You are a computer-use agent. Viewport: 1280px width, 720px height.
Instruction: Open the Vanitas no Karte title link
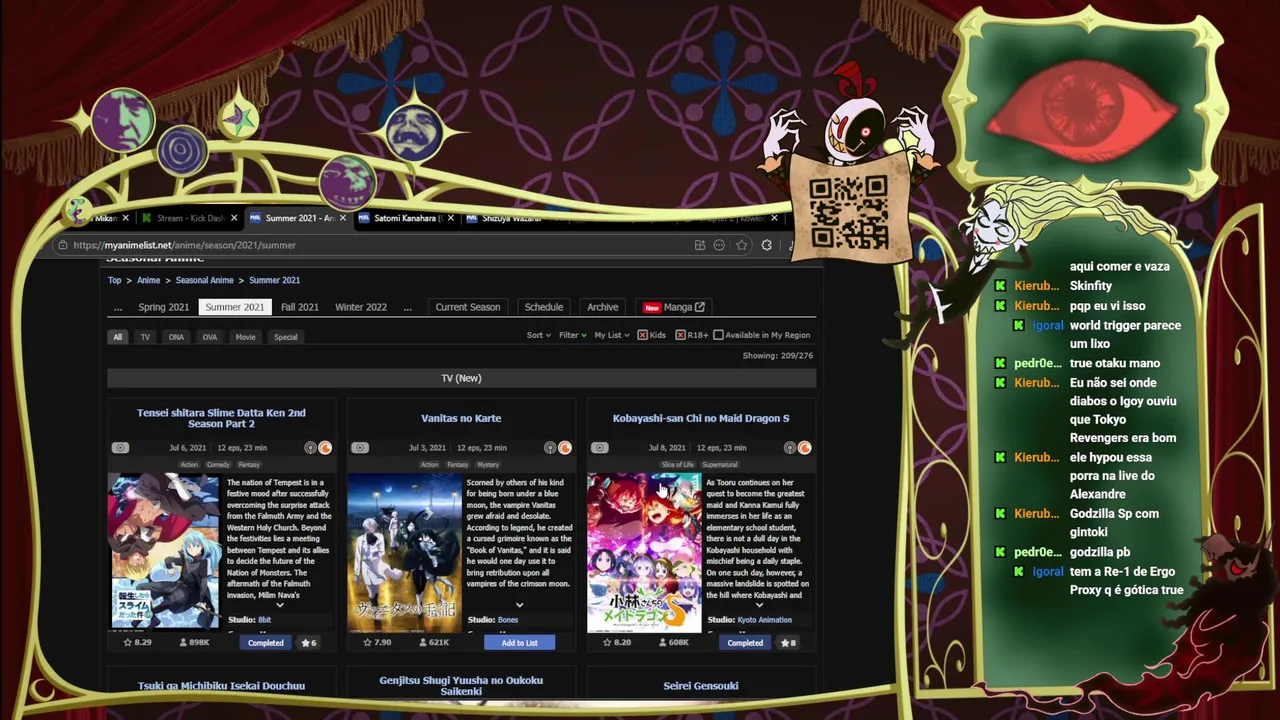click(461, 418)
